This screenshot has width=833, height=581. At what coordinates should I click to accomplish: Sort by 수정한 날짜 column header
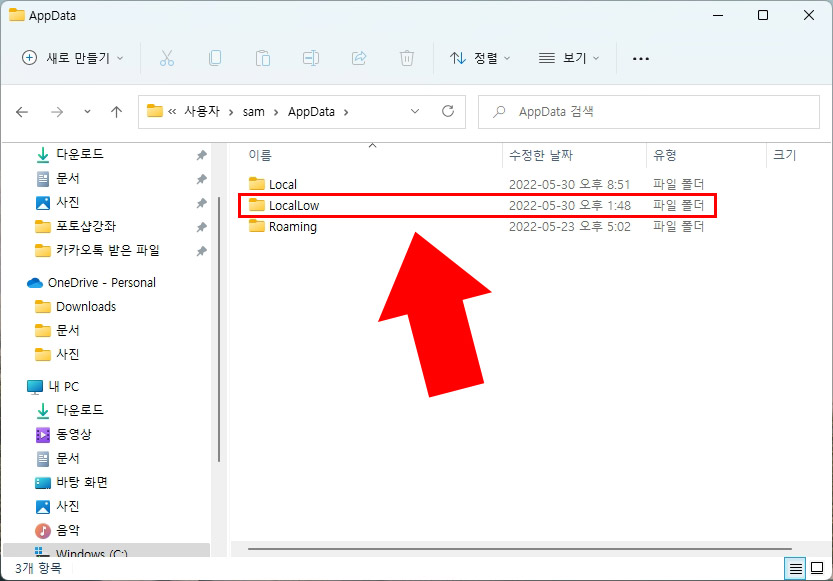[x=541, y=155]
